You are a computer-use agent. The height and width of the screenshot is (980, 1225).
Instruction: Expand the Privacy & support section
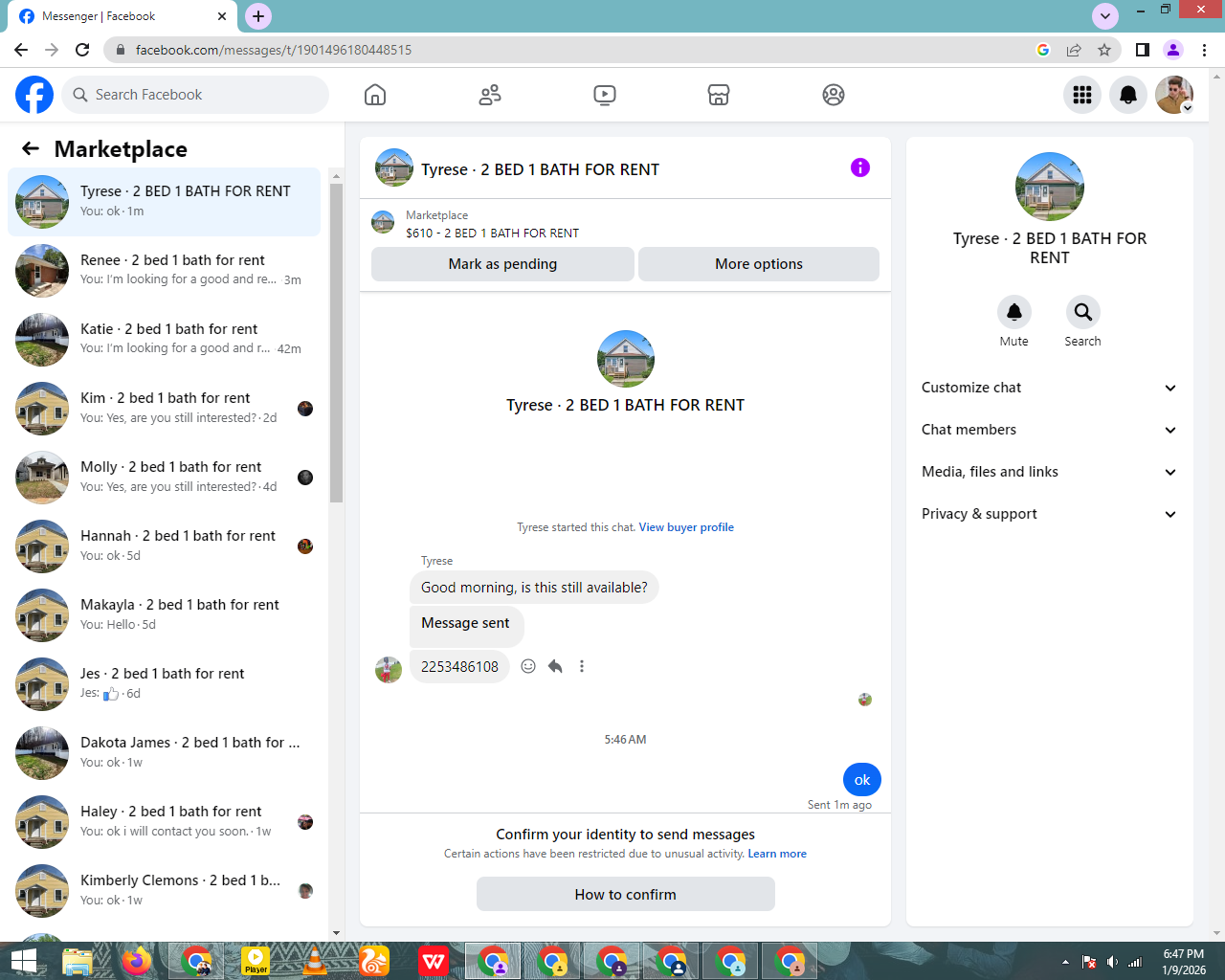pyautogui.click(x=1050, y=514)
